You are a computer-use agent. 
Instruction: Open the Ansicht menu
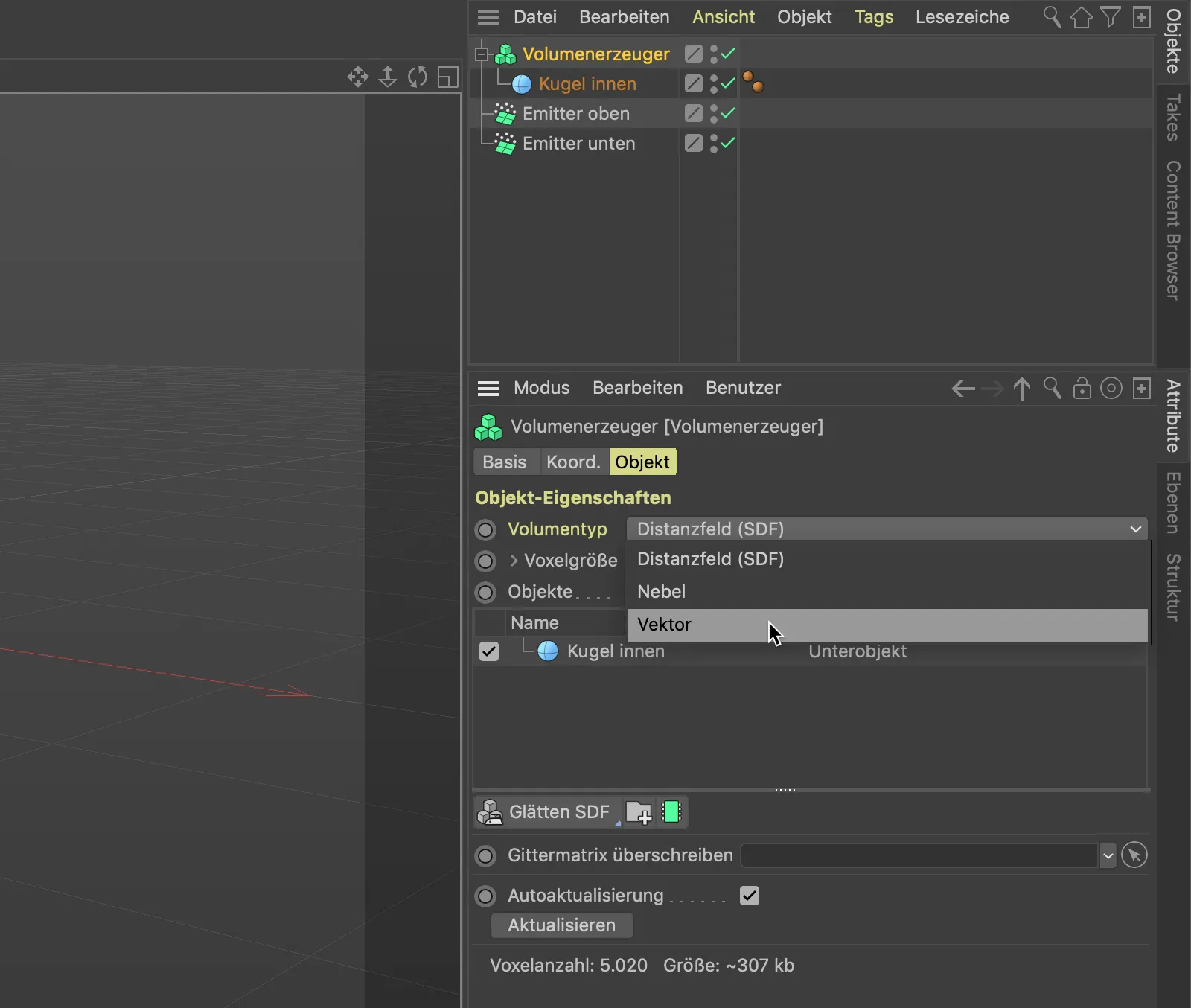pyautogui.click(x=723, y=17)
